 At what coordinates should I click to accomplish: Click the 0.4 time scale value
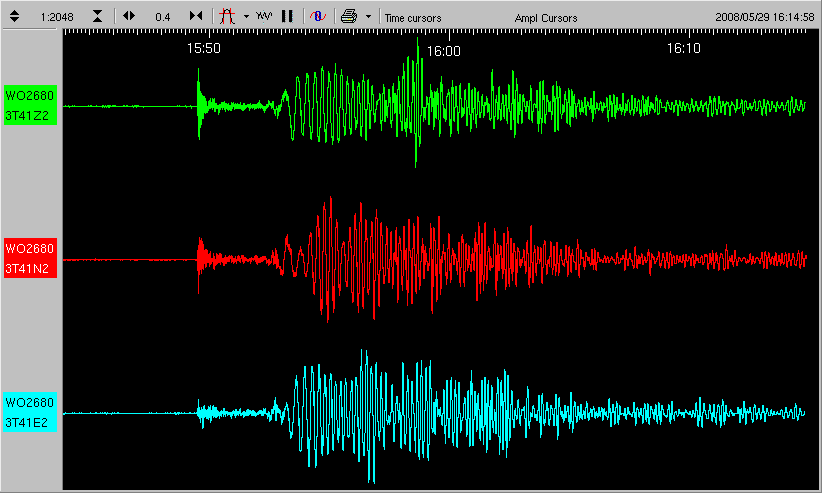pyautogui.click(x=162, y=17)
